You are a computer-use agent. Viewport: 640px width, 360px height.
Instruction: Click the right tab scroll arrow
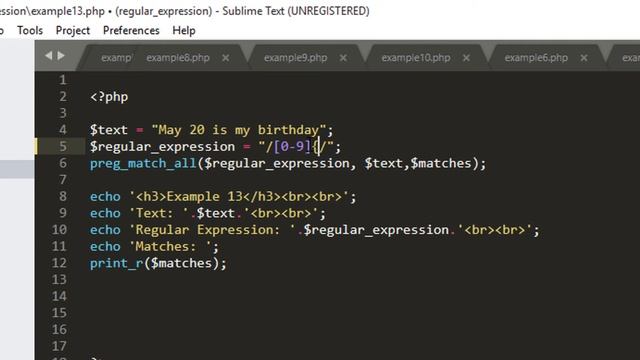pyautogui.click(x=61, y=56)
